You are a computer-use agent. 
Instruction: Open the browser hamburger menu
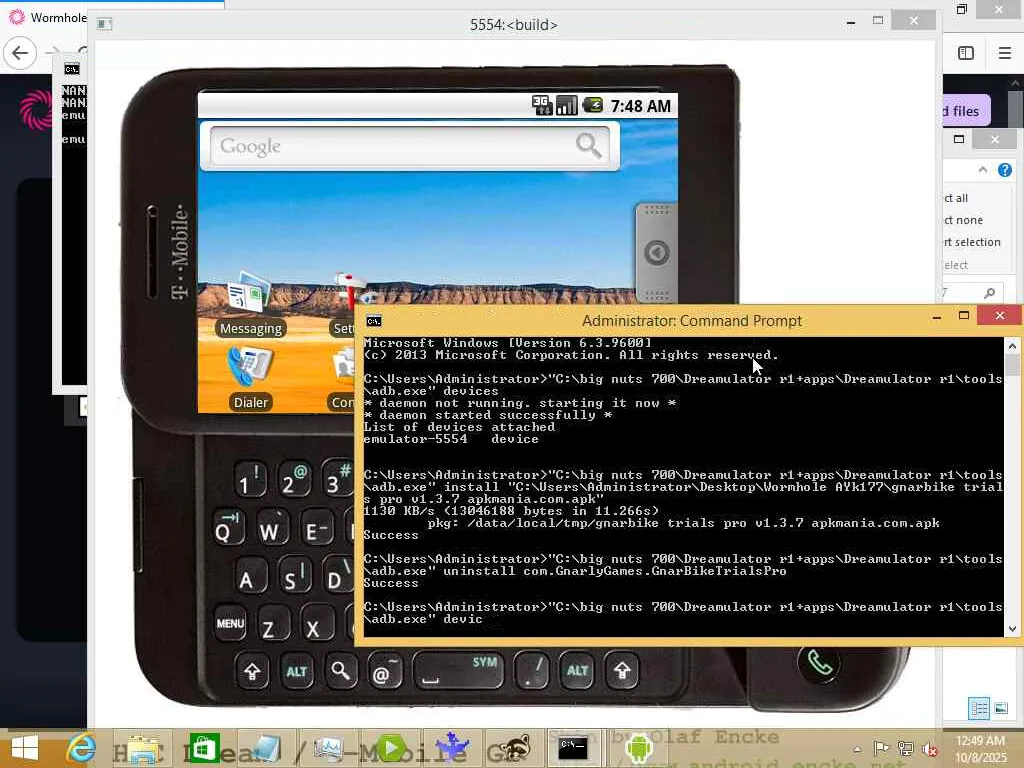point(1005,53)
